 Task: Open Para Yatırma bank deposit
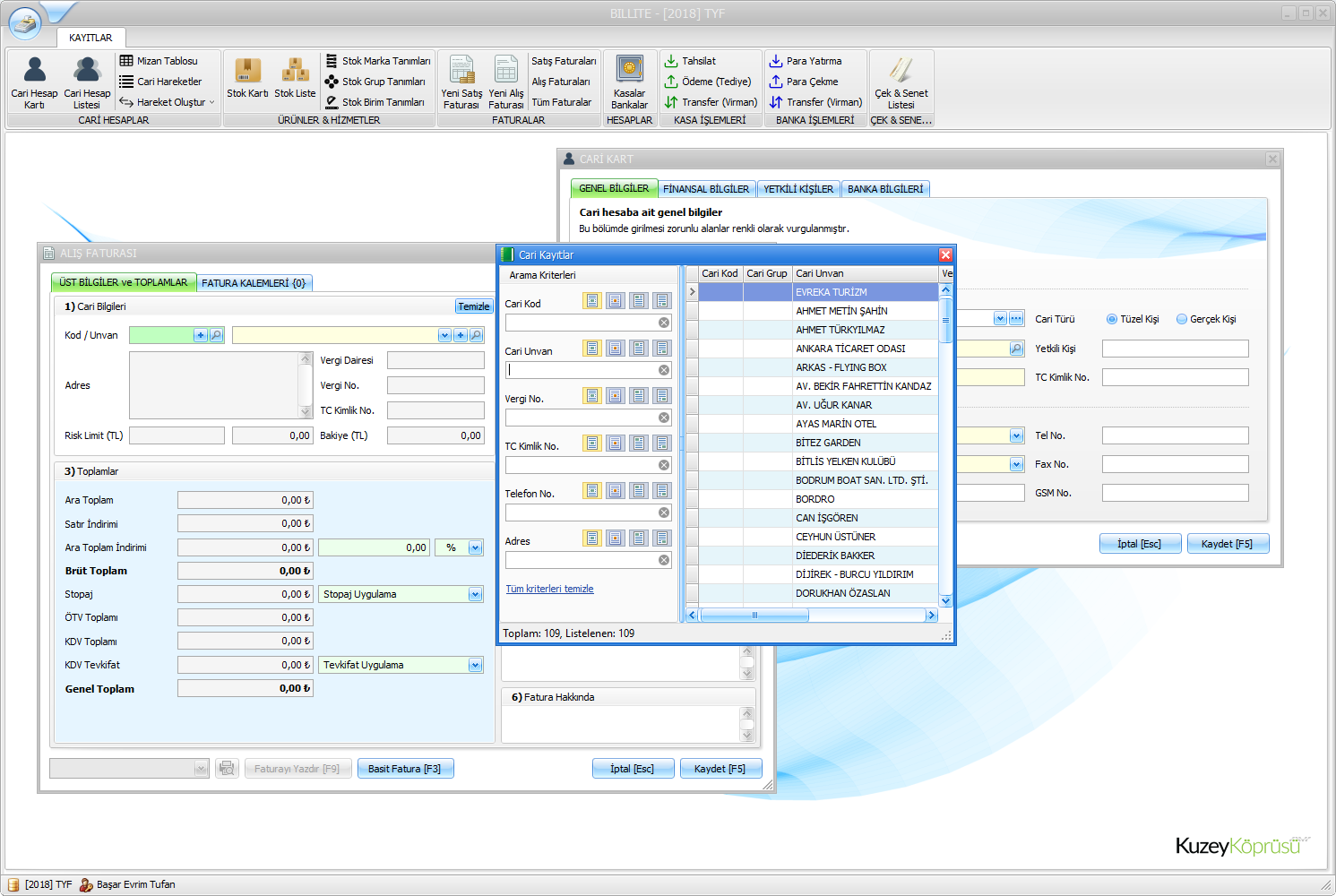[806, 61]
